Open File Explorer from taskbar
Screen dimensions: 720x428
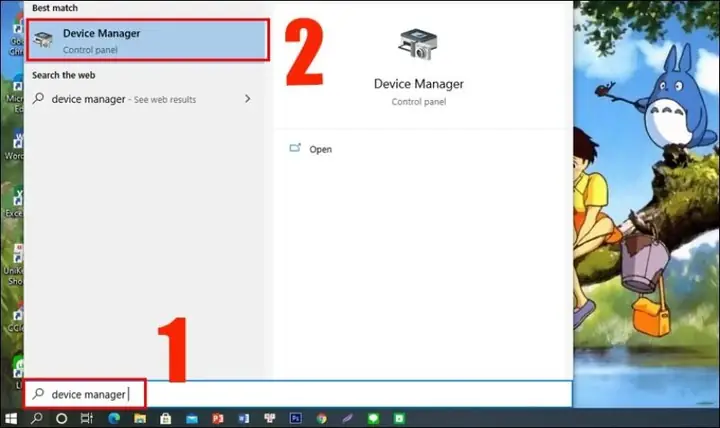(x=140, y=418)
